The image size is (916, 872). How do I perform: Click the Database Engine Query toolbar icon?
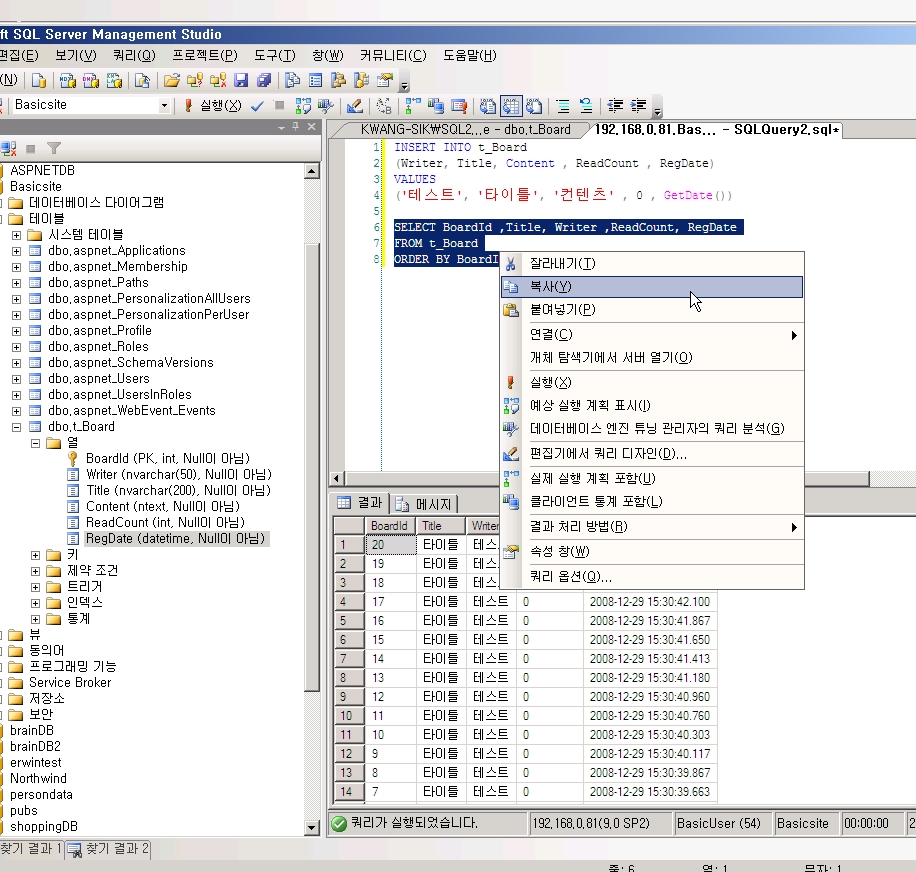pyautogui.click(x=39, y=80)
